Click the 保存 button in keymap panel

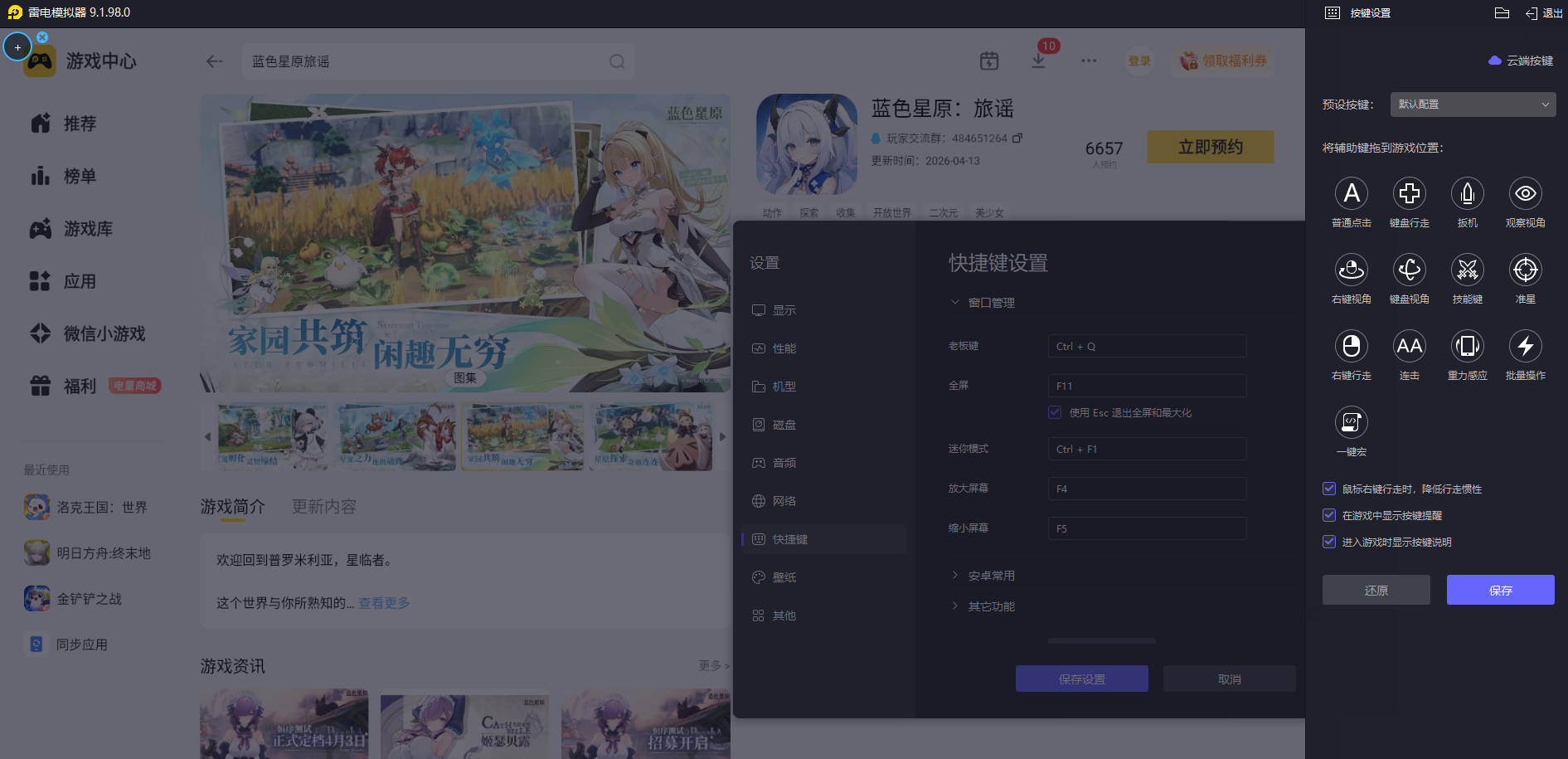(x=1501, y=590)
